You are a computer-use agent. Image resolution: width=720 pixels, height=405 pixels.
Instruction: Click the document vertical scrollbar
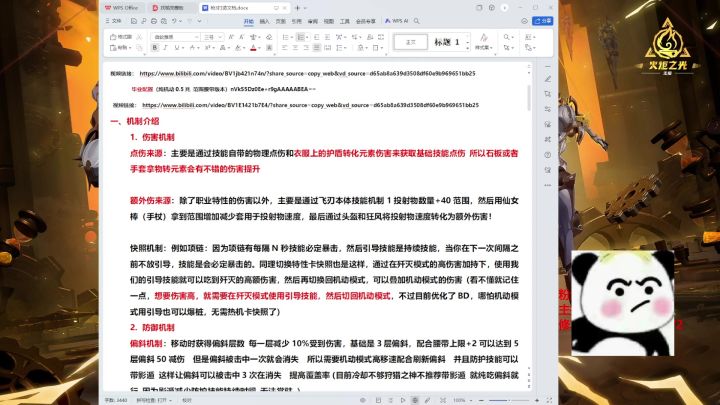(x=529, y=96)
